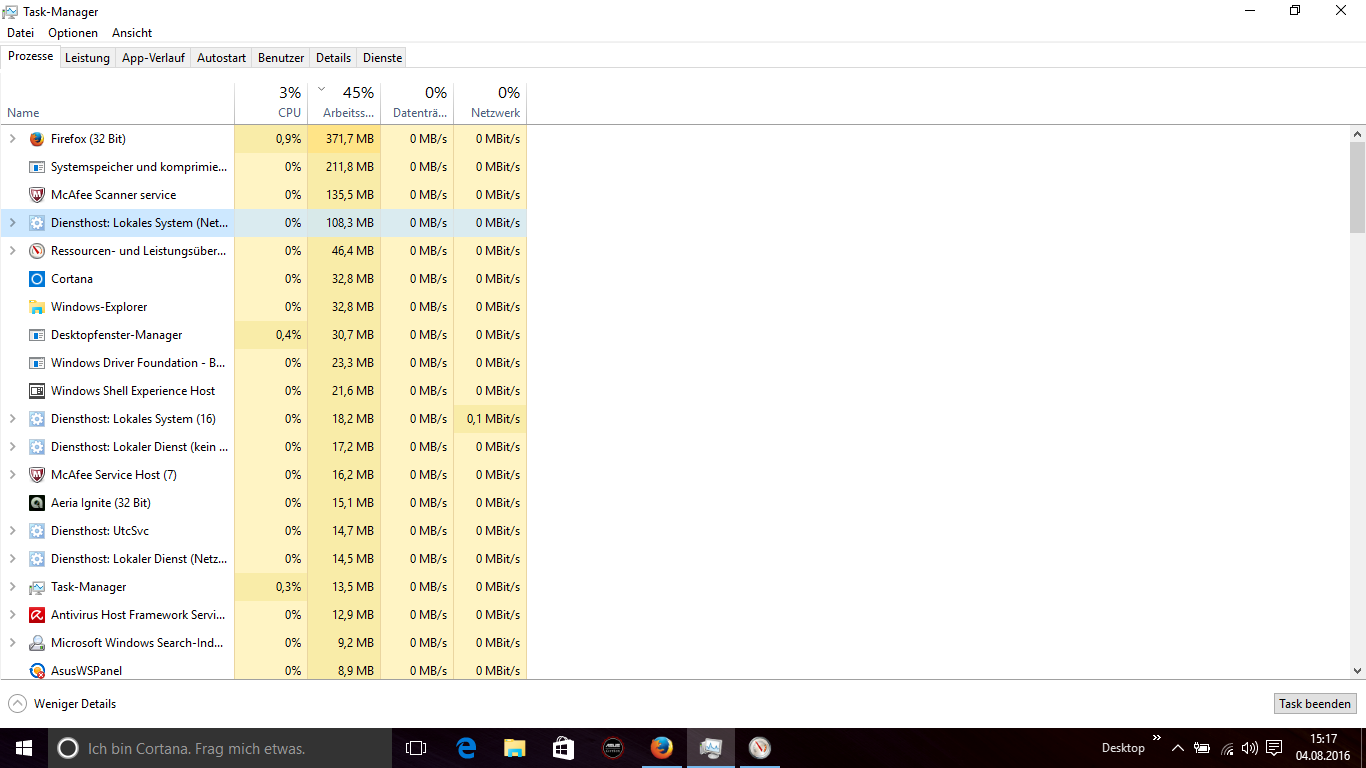Viewport: 1366px width, 768px height.
Task: Click the Task-Manager process row icon
Action: (37, 587)
